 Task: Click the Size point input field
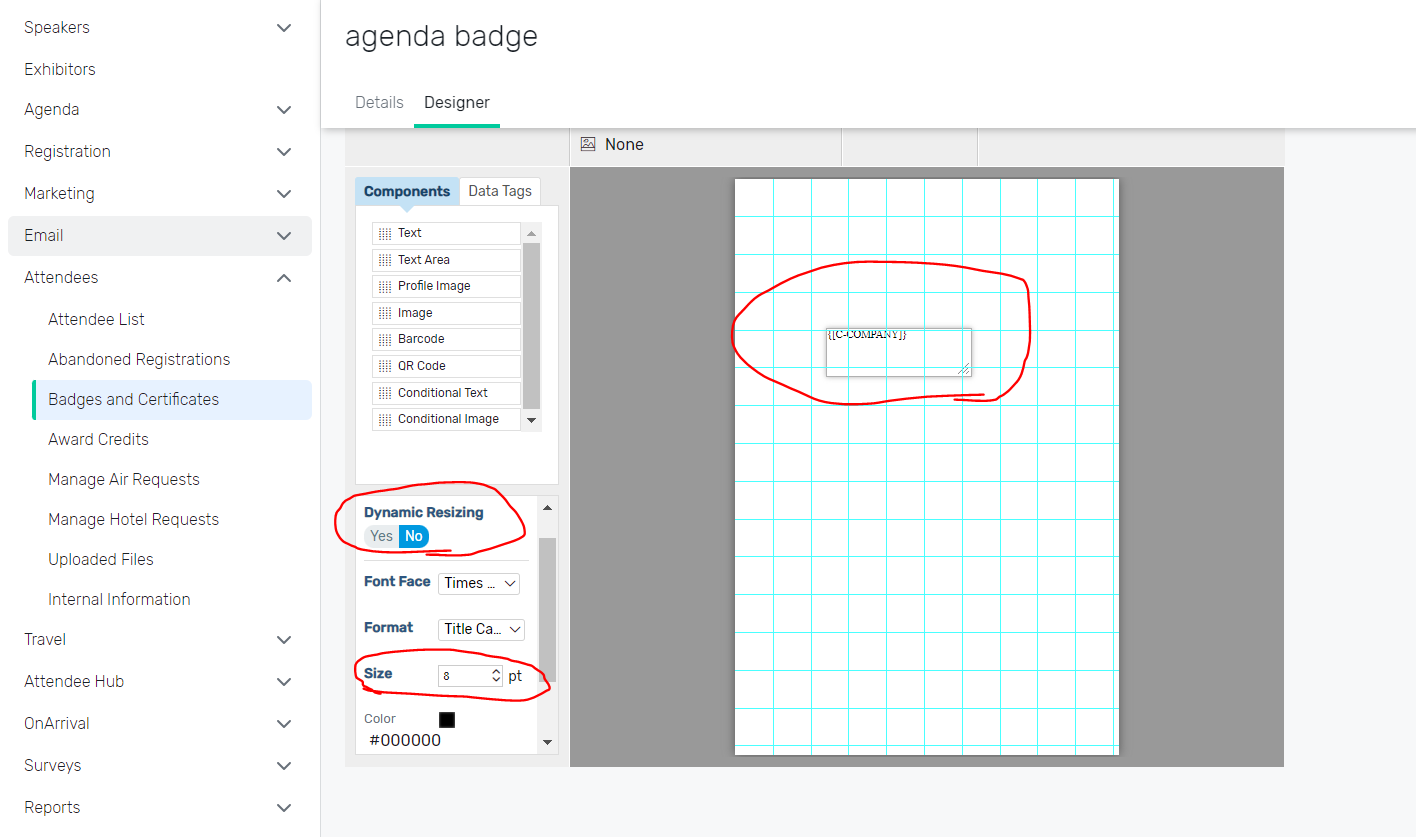pyautogui.click(x=464, y=676)
